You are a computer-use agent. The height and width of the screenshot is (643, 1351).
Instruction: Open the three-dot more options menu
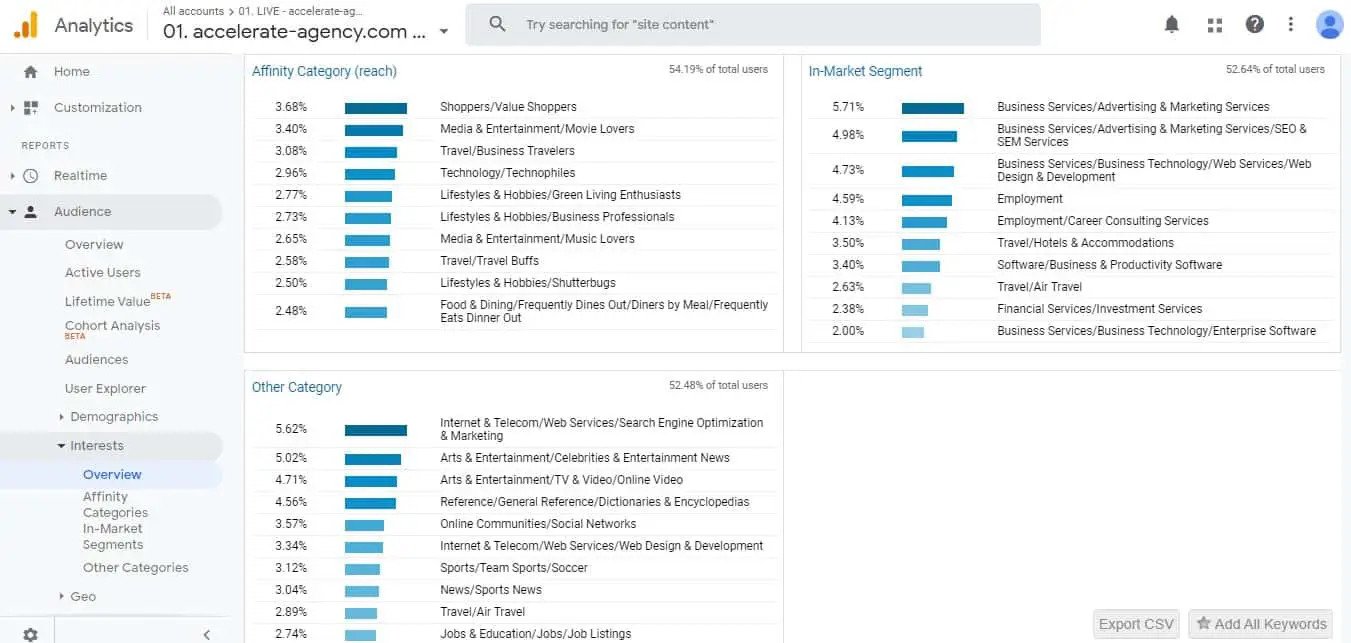point(1291,25)
